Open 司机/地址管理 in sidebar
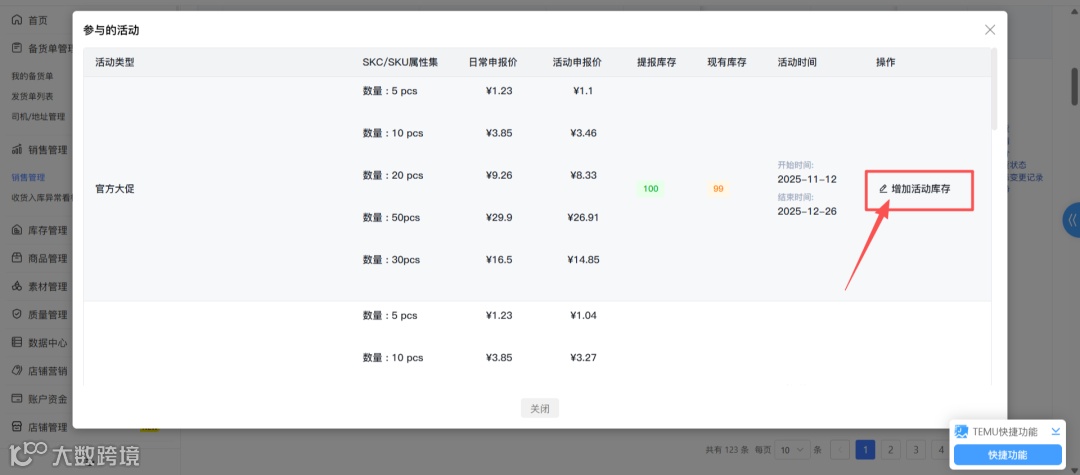The width and height of the screenshot is (1080, 475). [x=39, y=116]
